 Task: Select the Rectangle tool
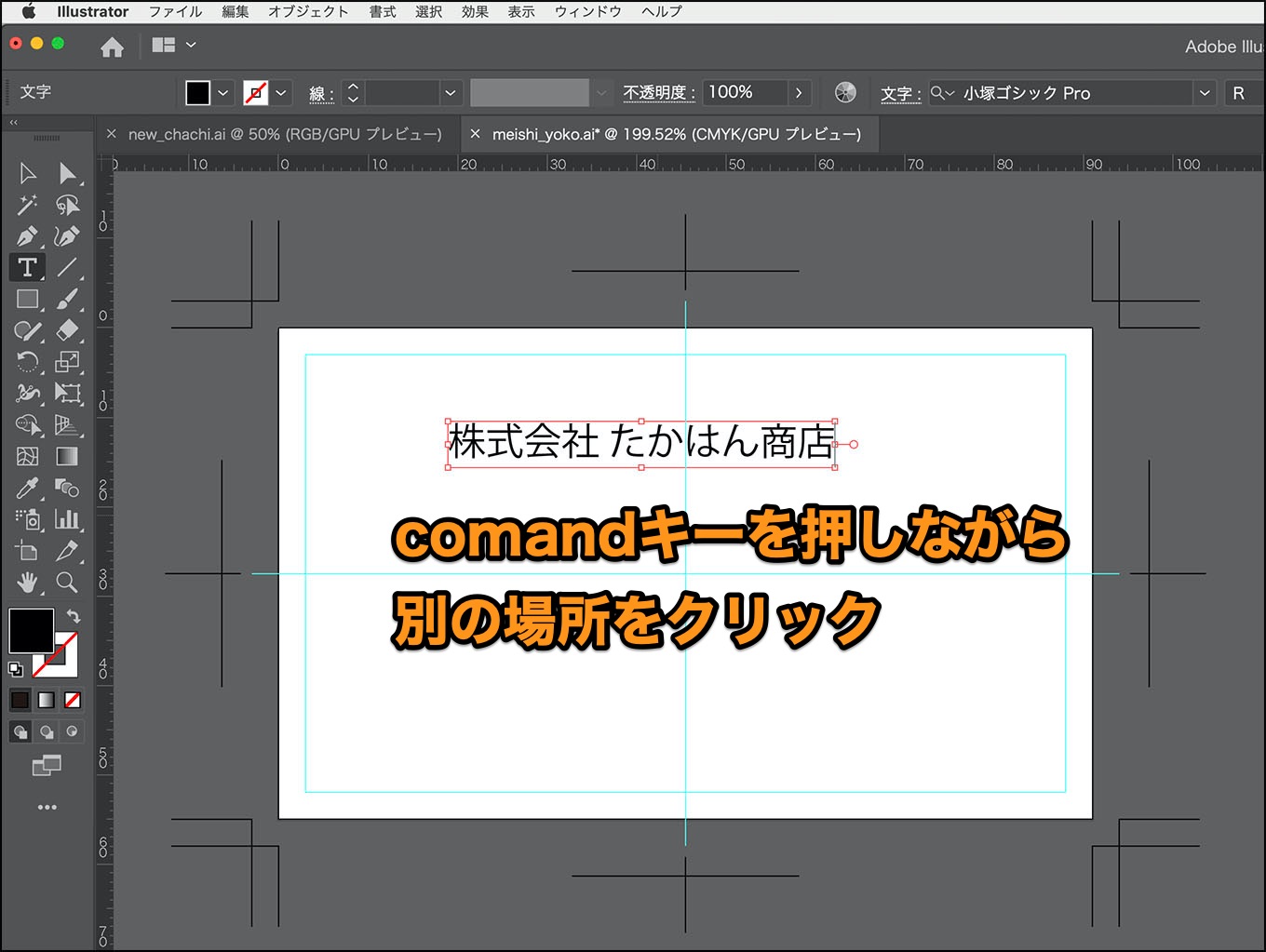28,299
